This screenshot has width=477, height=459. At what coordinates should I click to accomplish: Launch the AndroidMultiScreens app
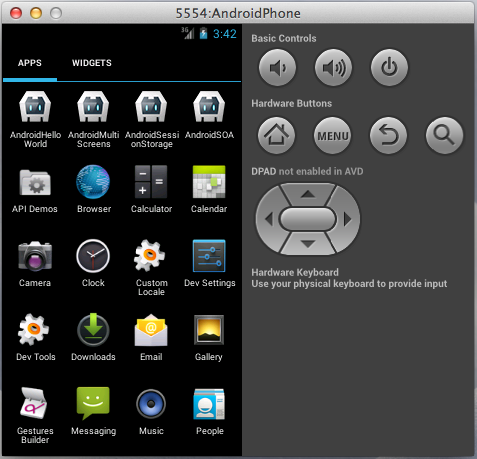[x=93, y=119]
